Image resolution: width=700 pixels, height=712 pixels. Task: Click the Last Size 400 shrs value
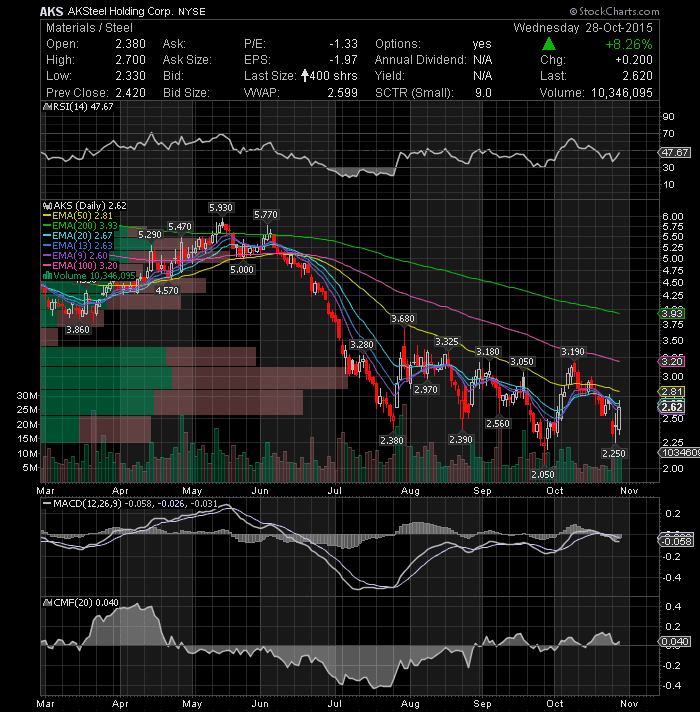pyautogui.click(x=334, y=76)
